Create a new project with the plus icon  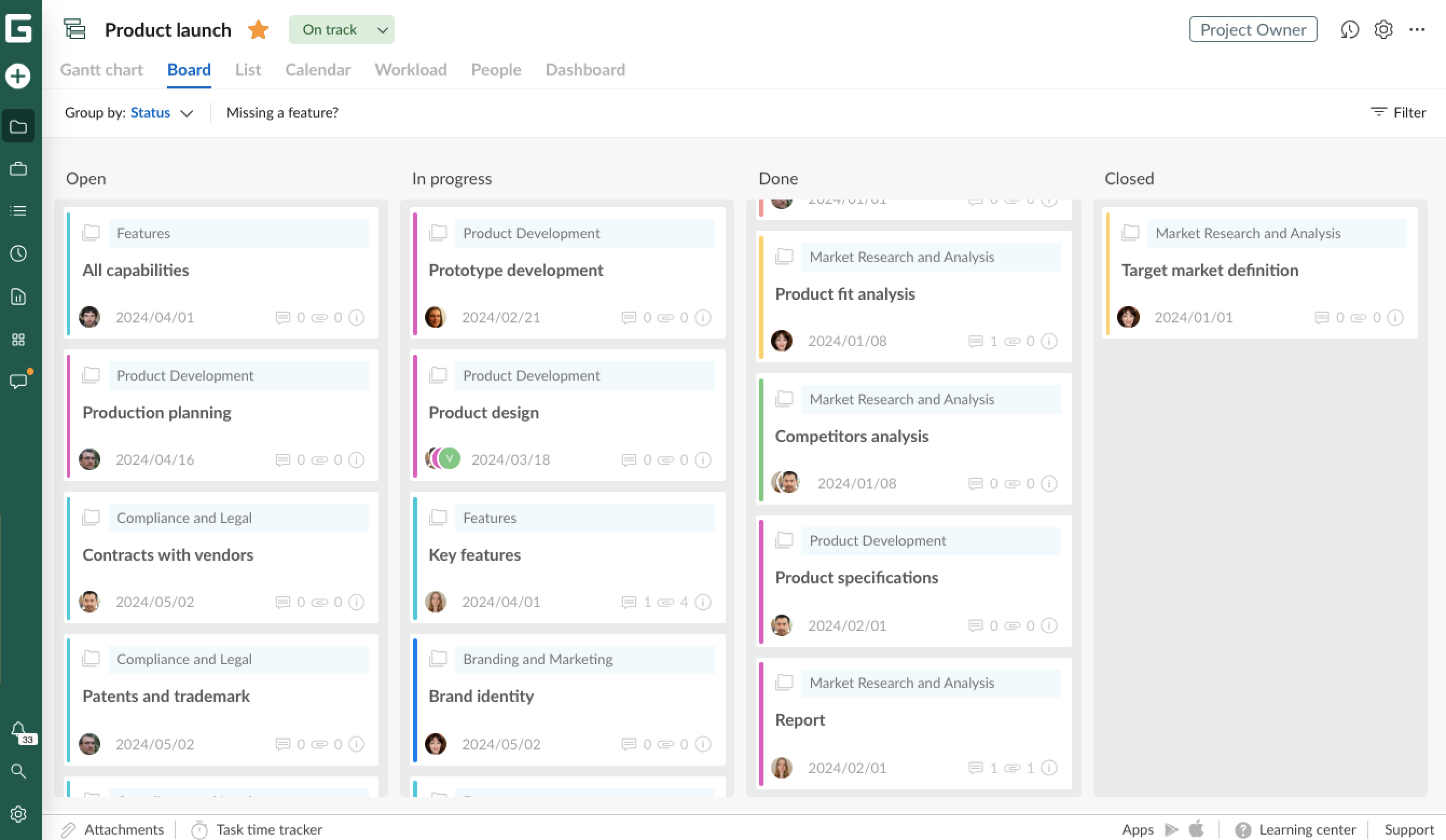(18, 75)
